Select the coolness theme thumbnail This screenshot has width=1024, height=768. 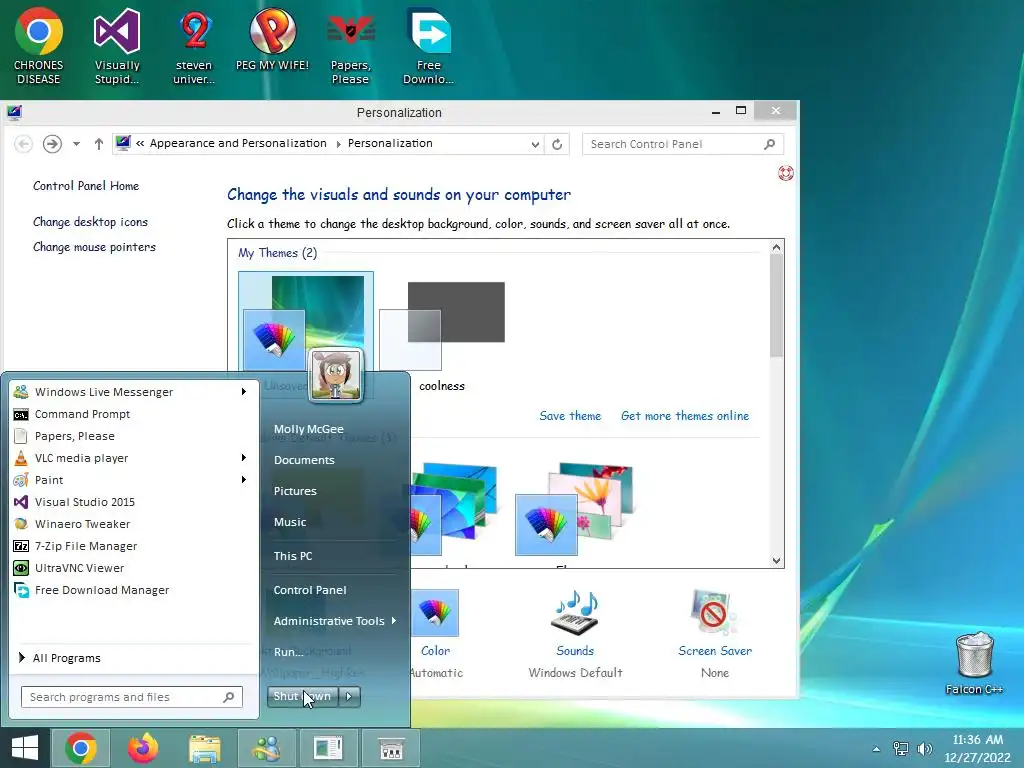(443, 327)
